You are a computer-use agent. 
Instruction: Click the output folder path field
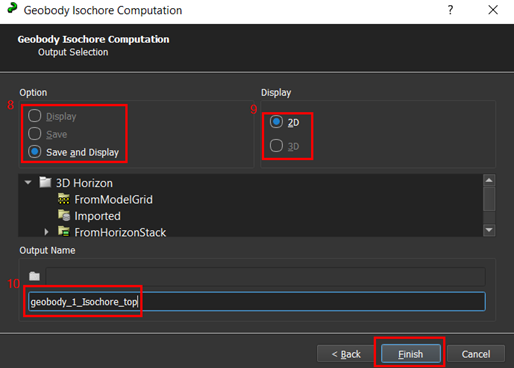[x=266, y=276]
